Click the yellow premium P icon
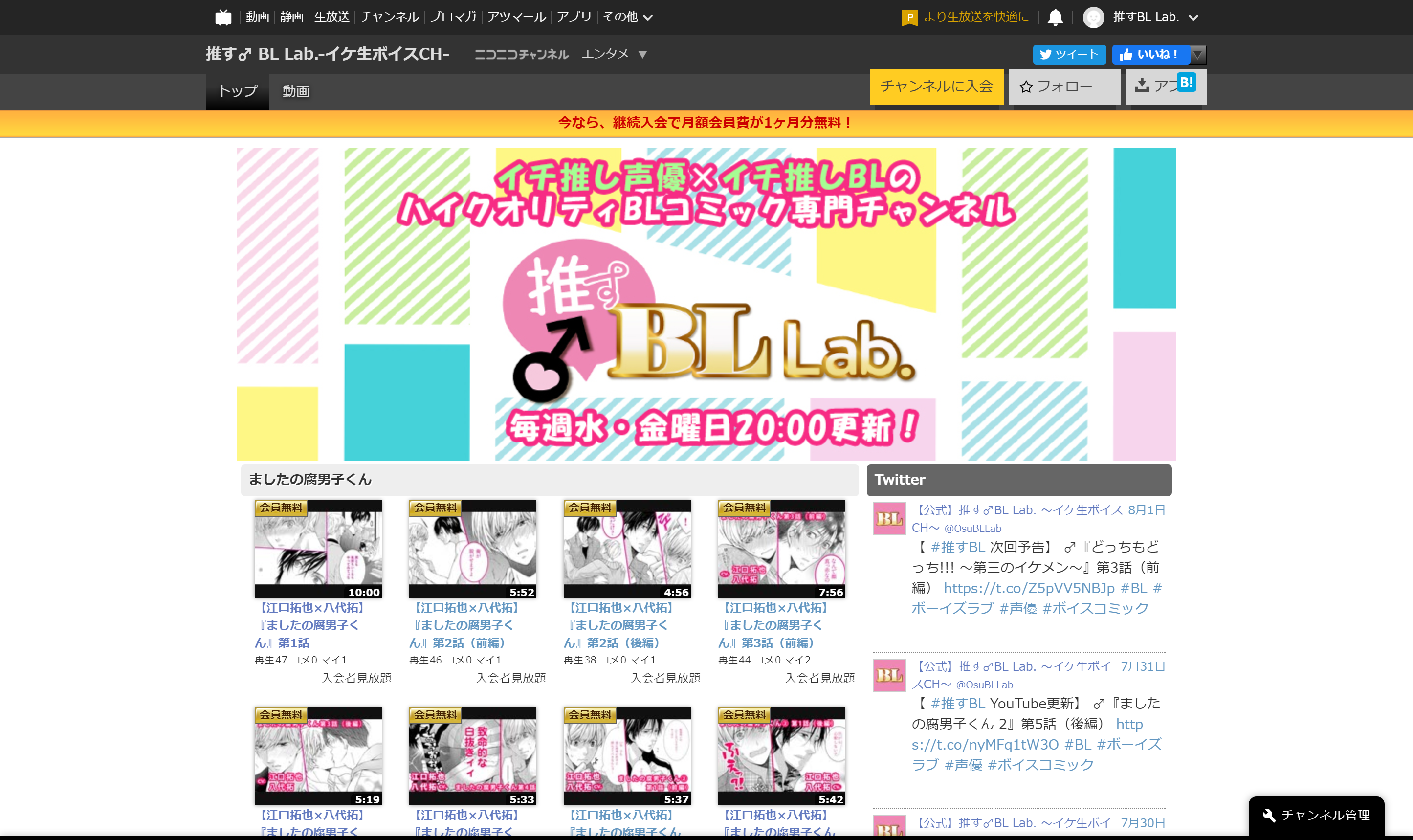Screen dimensions: 1413x840 click(x=909, y=18)
